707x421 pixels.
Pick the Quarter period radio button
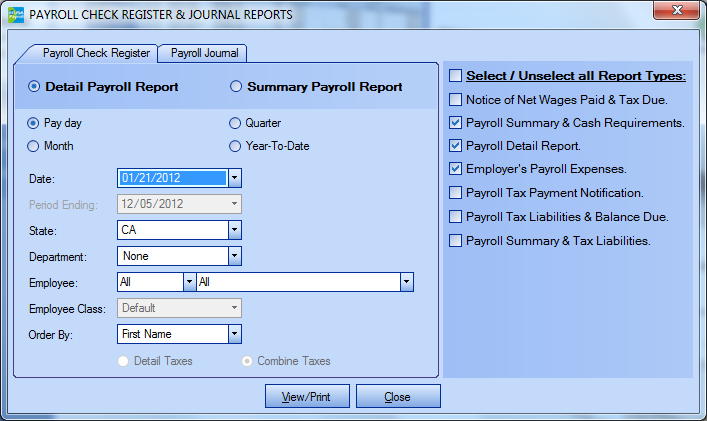pos(237,123)
